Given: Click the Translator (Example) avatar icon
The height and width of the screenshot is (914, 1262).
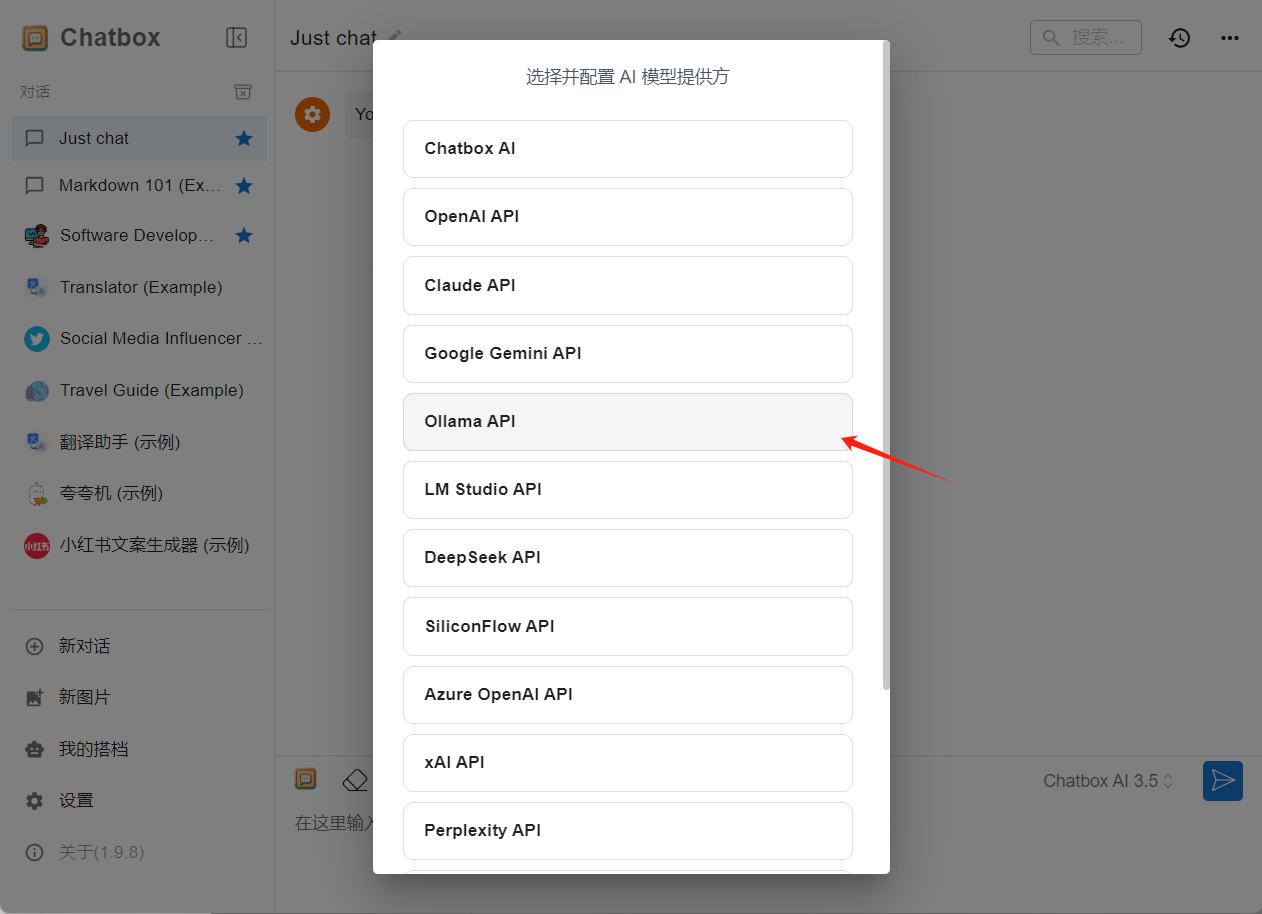Looking at the screenshot, I should click(x=37, y=287).
